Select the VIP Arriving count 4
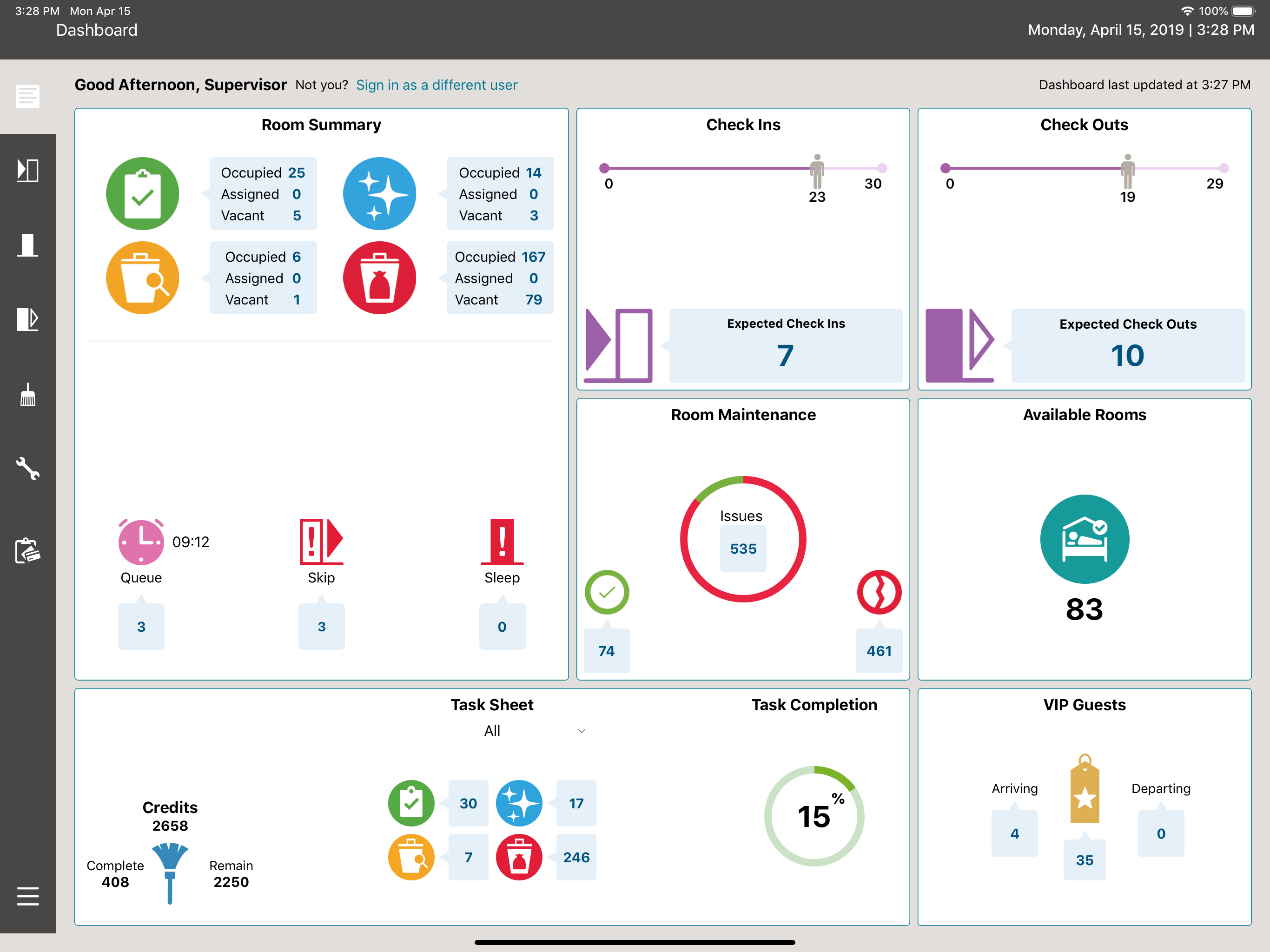 [x=1014, y=833]
